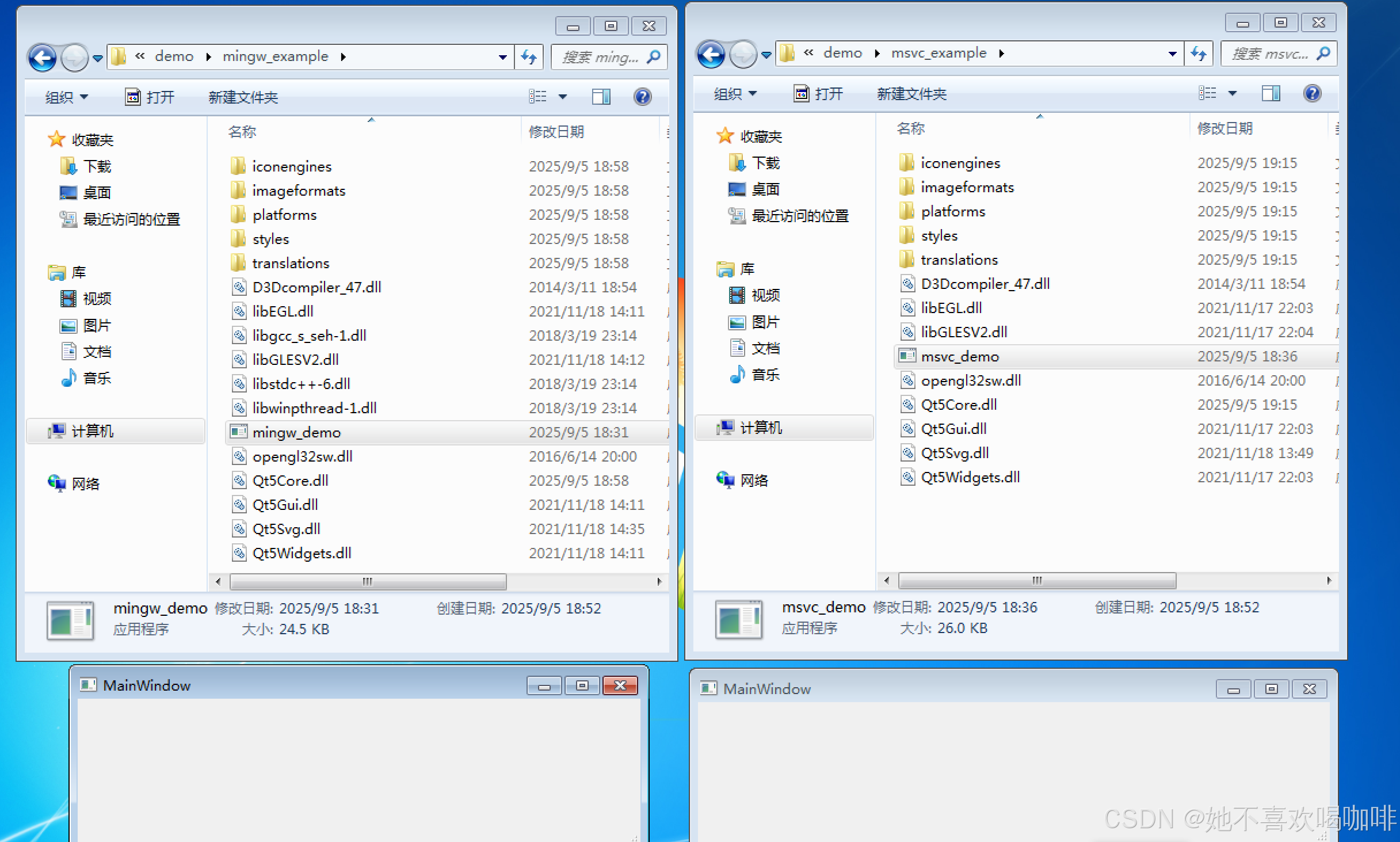Change the view layout in the mingw_example window

tap(538, 97)
